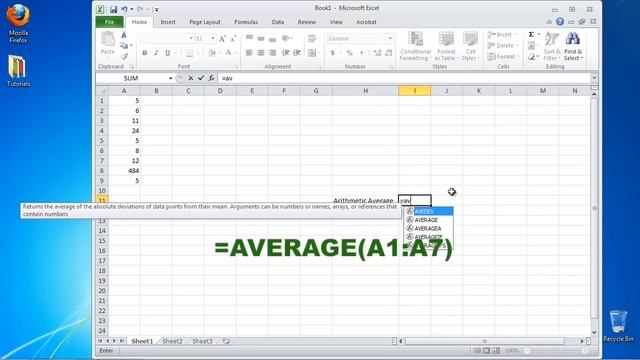Image resolution: width=640 pixels, height=360 pixels.
Task: Click the Copy icon in Clipboard group
Action: (124, 45)
